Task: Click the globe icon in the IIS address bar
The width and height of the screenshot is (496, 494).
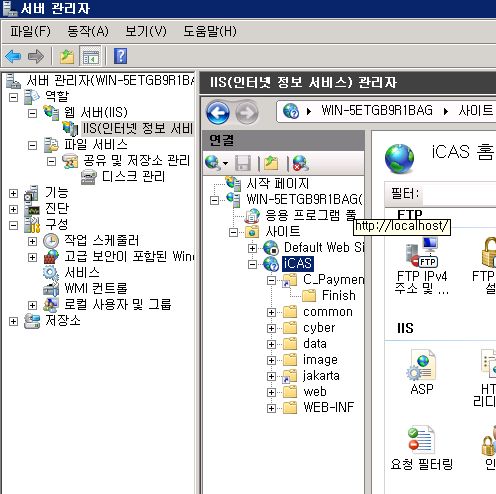Action: [x=291, y=111]
